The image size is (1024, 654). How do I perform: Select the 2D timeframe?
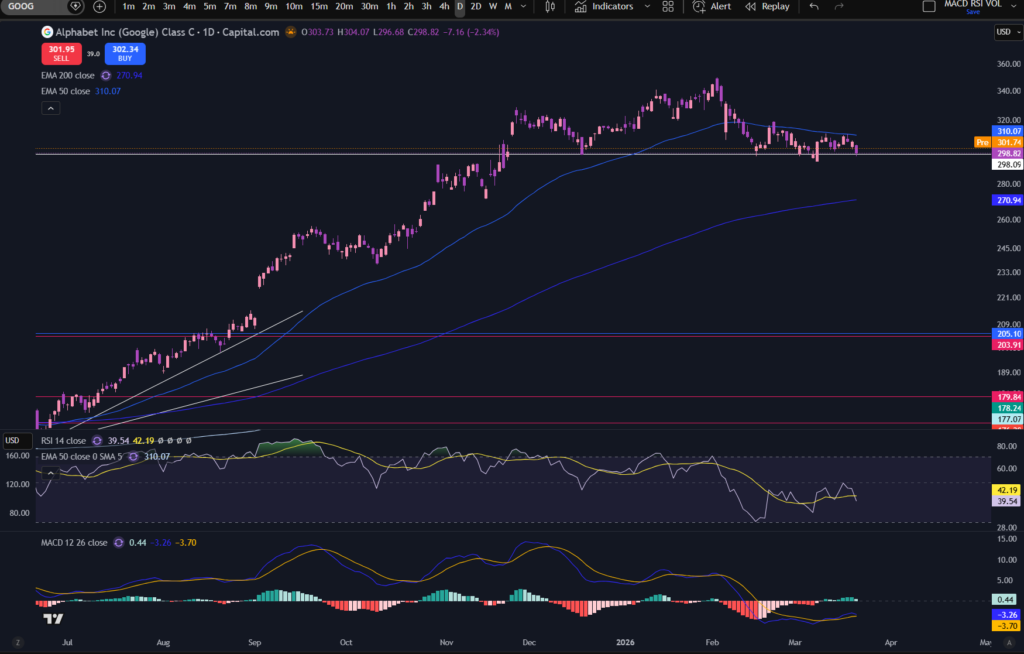pos(476,7)
